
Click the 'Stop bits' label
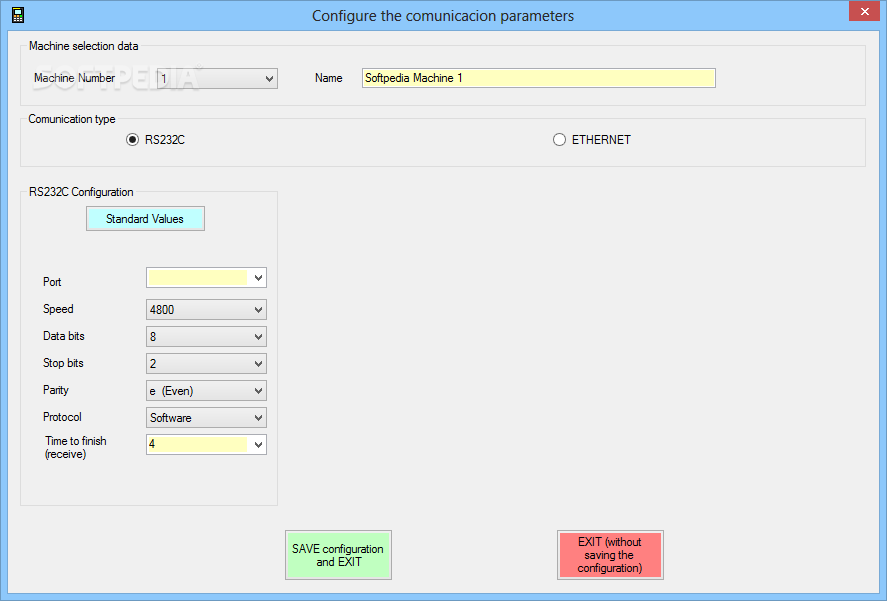tap(63, 363)
